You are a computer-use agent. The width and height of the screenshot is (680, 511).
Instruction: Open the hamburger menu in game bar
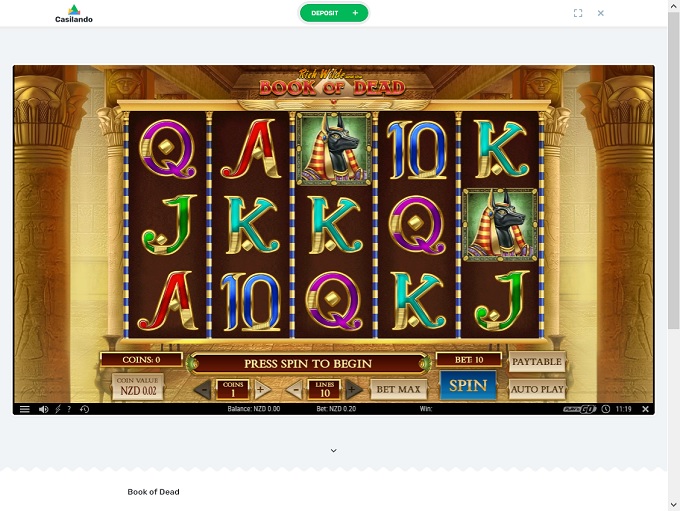pyautogui.click(x=25, y=409)
